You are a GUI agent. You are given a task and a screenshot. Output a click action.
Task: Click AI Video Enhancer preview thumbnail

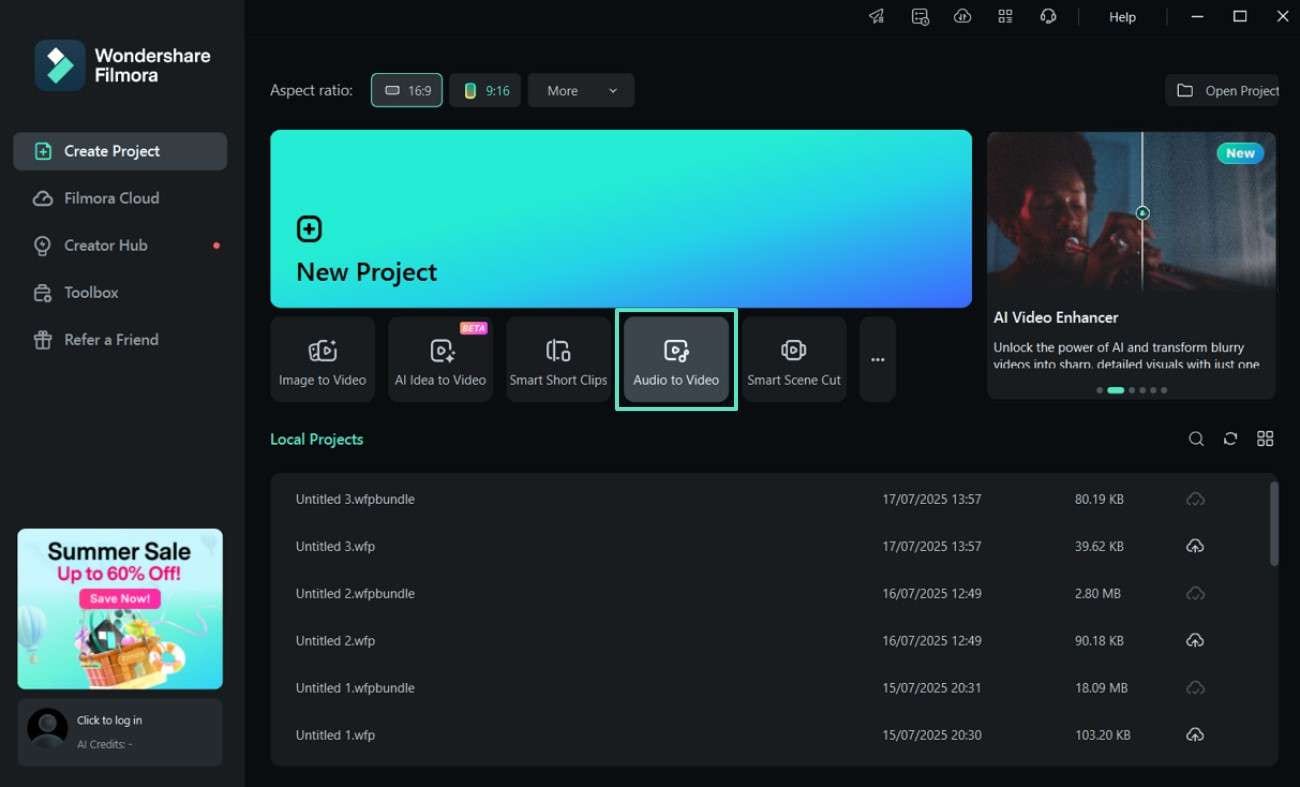click(x=1131, y=212)
